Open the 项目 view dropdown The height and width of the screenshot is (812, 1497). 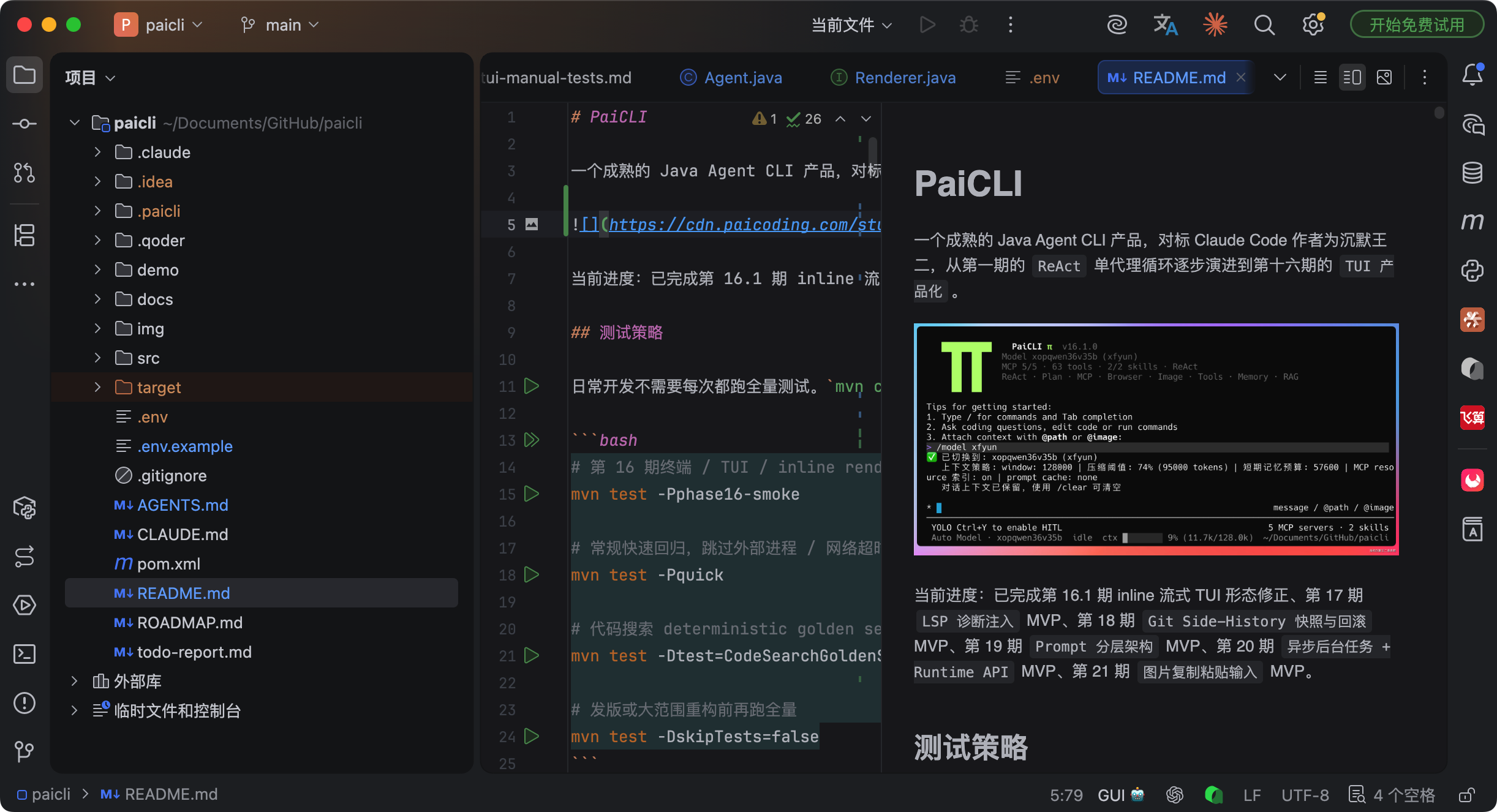coord(90,78)
